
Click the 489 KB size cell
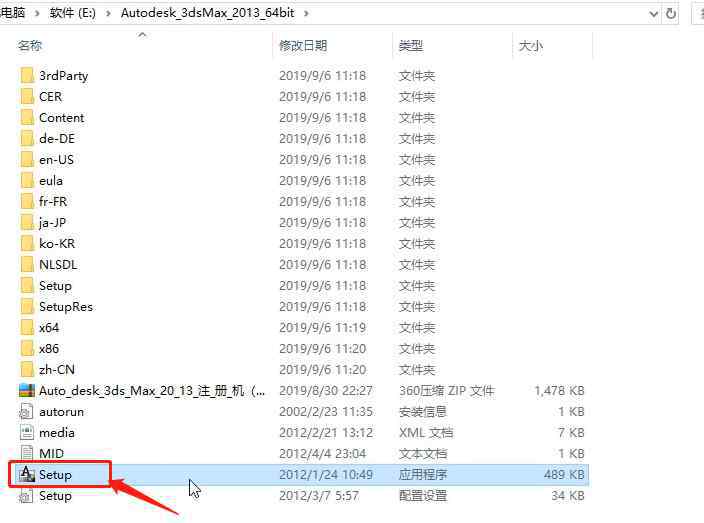[x=564, y=475]
